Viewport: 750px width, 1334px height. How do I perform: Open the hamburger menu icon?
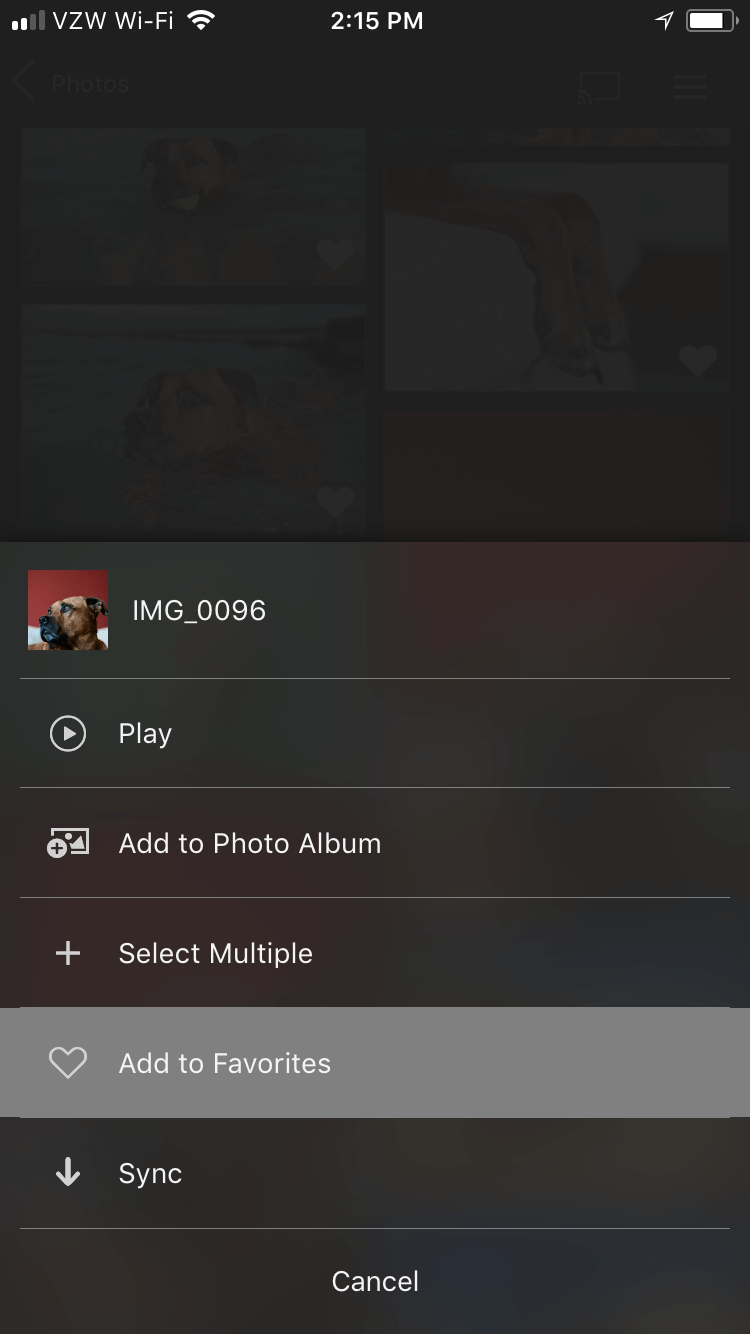[x=690, y=87]
